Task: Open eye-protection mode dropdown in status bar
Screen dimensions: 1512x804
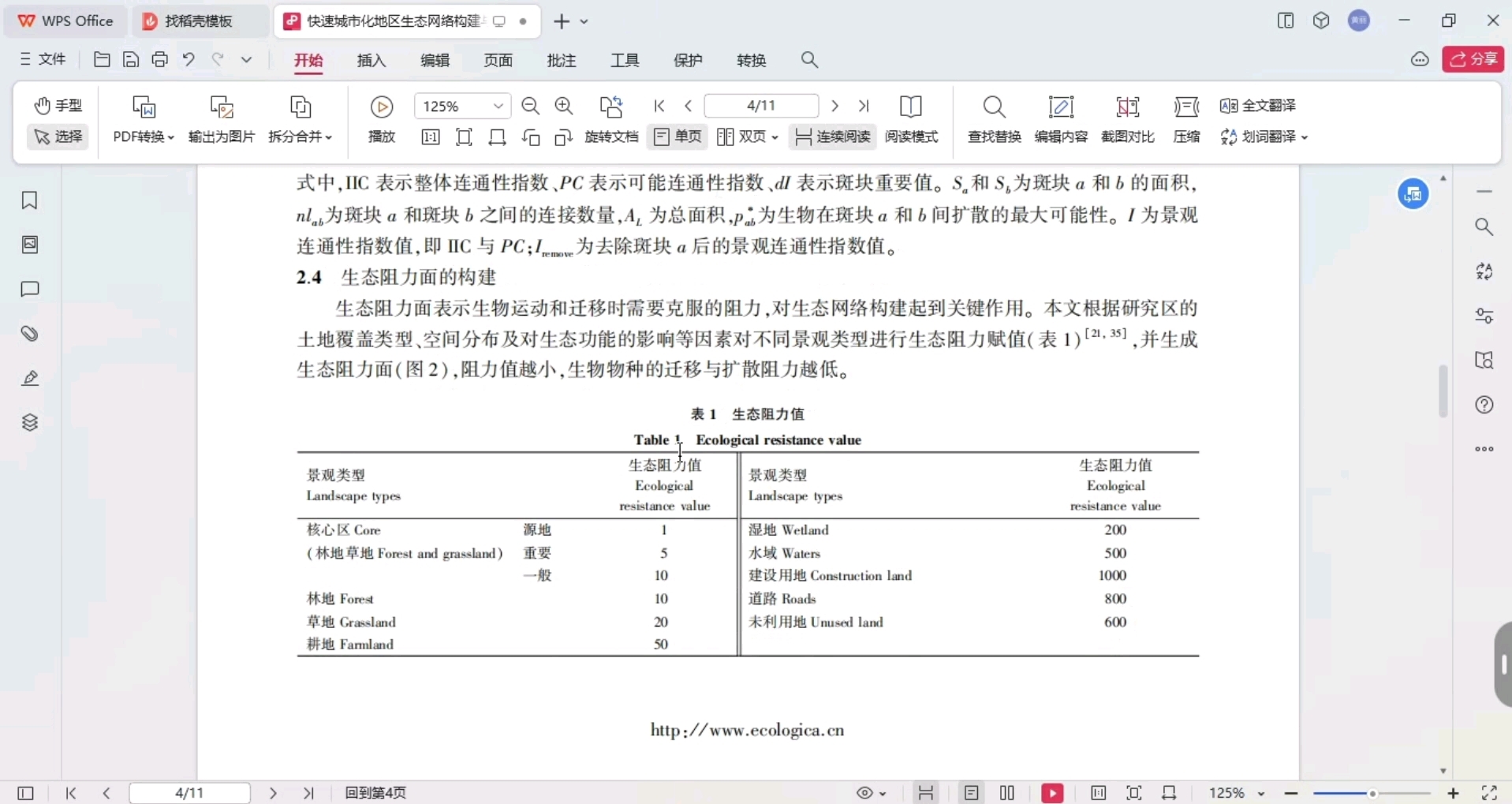Action: tap(872, 793)
